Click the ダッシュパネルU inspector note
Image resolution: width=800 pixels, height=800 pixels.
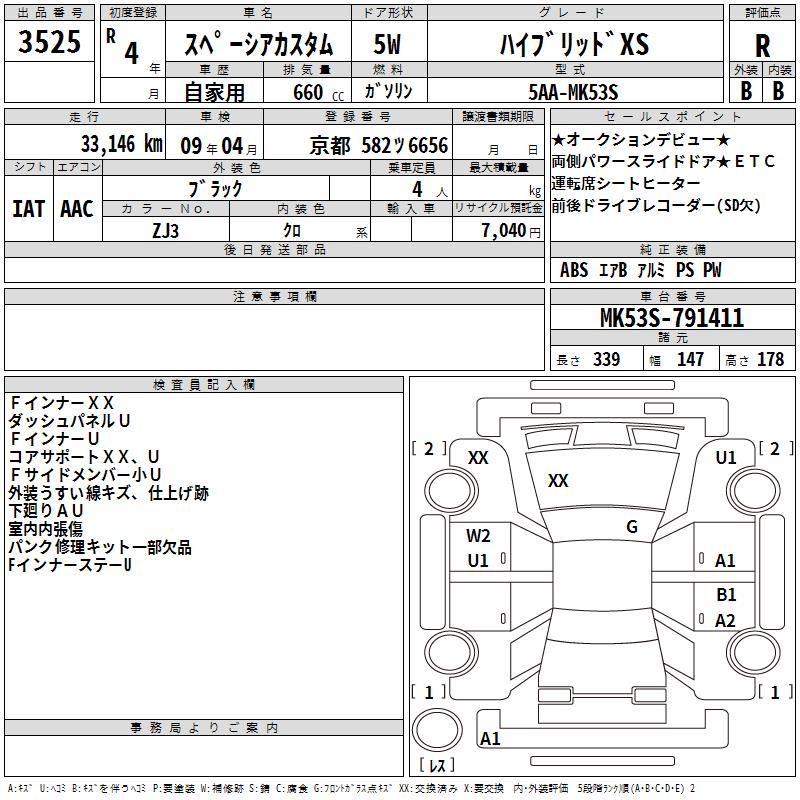(x=69, y=421)
